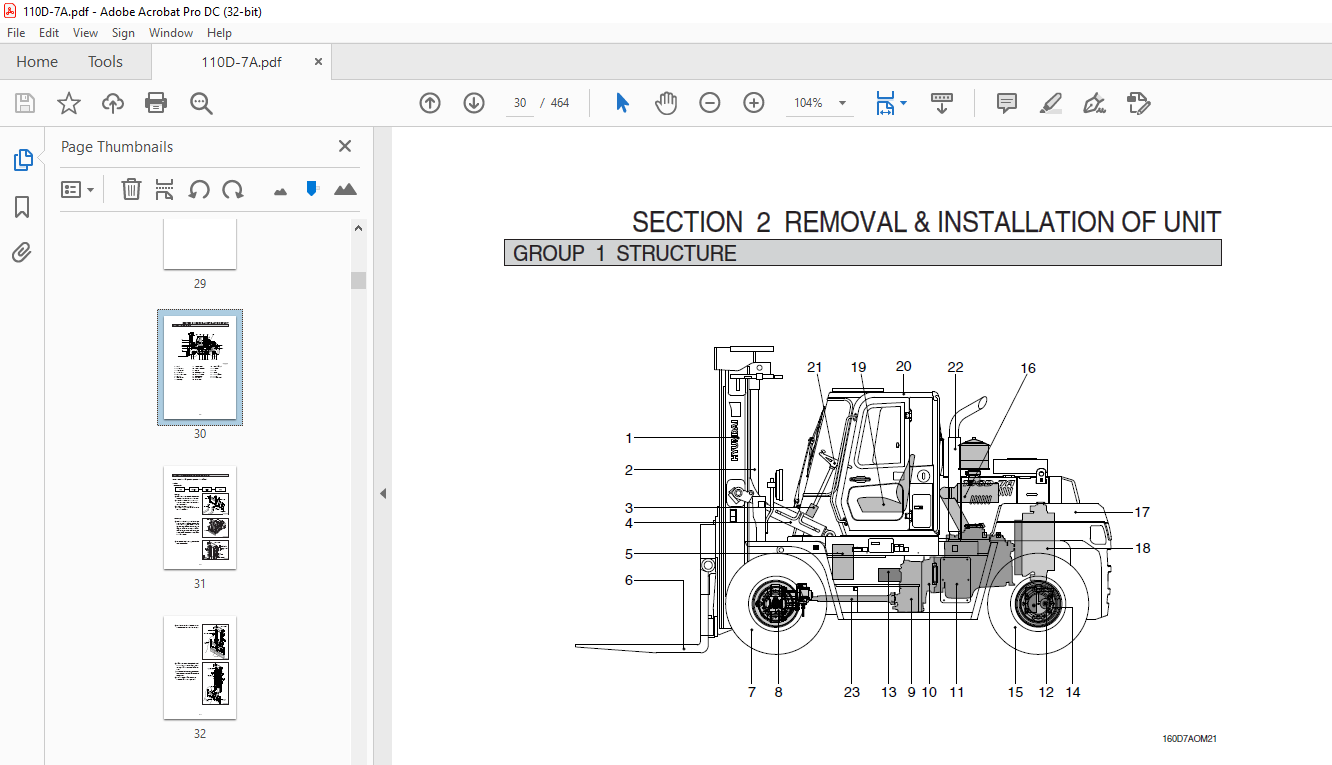Click the figure code 160D7AOM21
Viewport: 1332px width, 765px height.
coord(1189,739)
